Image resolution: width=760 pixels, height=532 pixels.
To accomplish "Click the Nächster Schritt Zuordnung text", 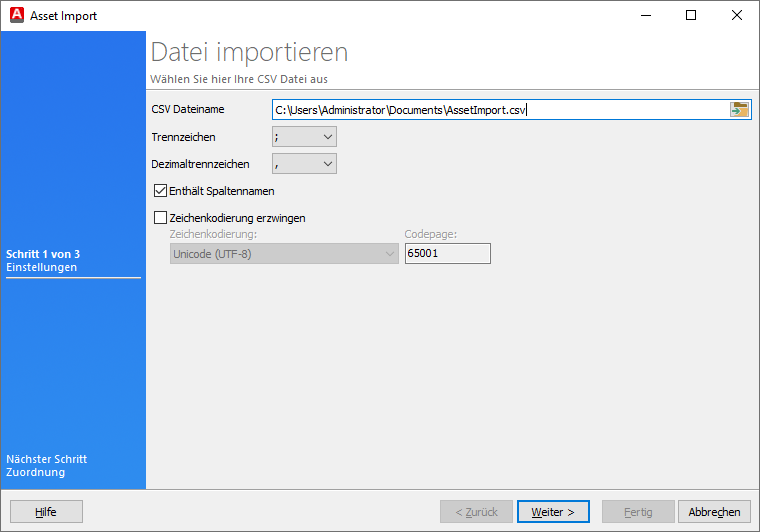I will click(x=47, y=466).
